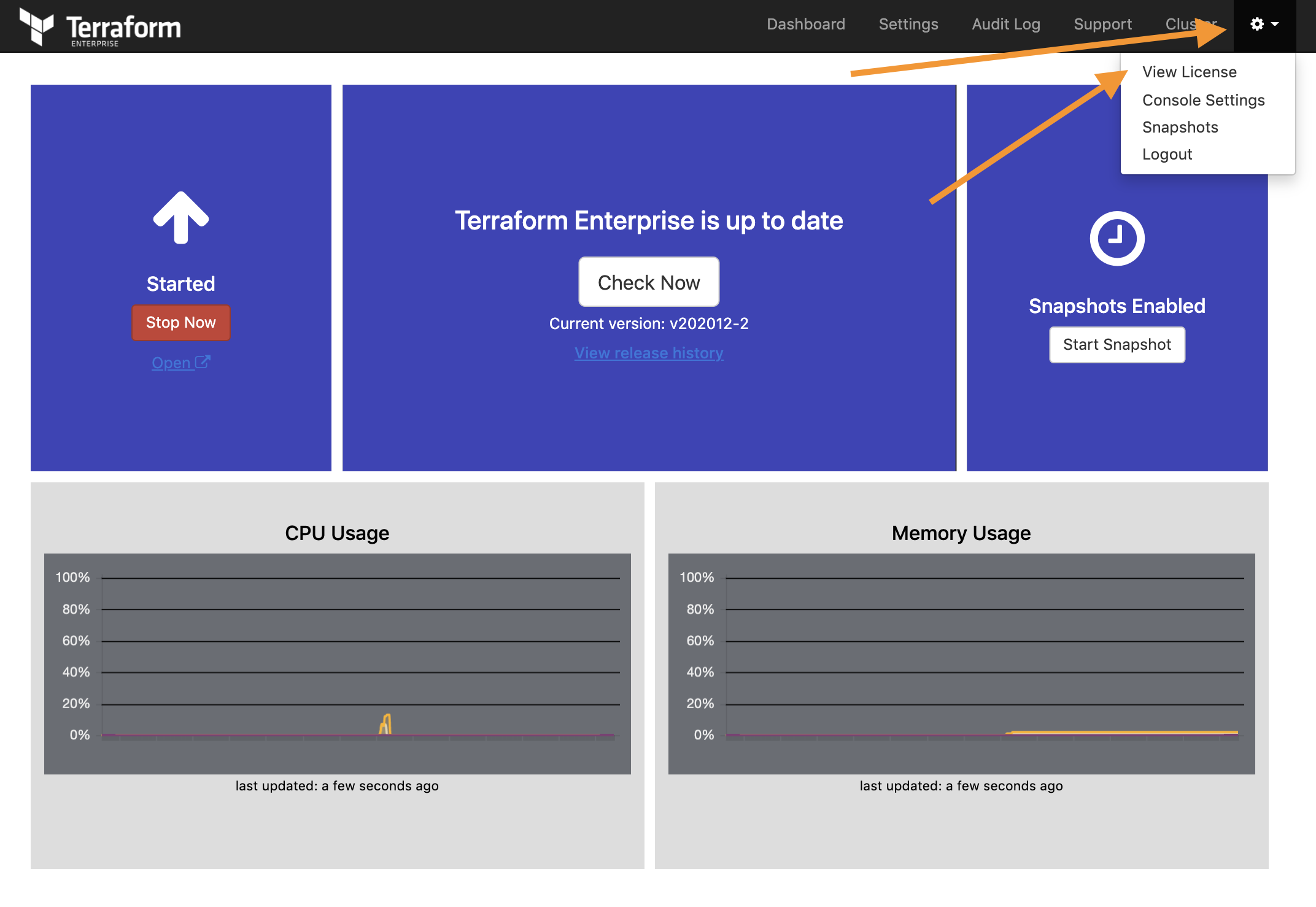The height and width of the screenshot is (907, 1316).
Task: Go to Settings in top navigation
Action: (x=908, y=24)
